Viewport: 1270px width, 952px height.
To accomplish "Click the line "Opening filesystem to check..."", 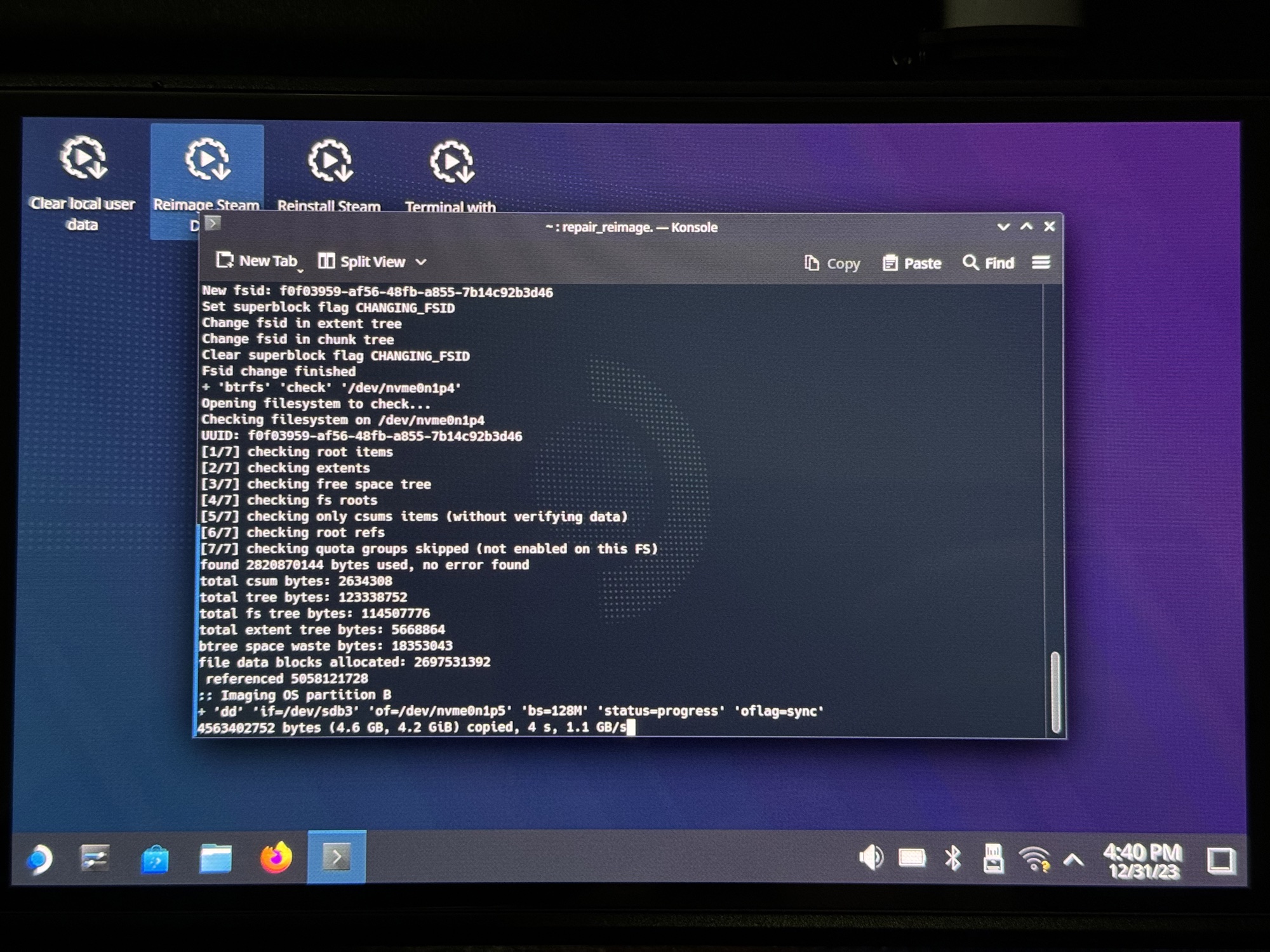I will tap(316, 404).
